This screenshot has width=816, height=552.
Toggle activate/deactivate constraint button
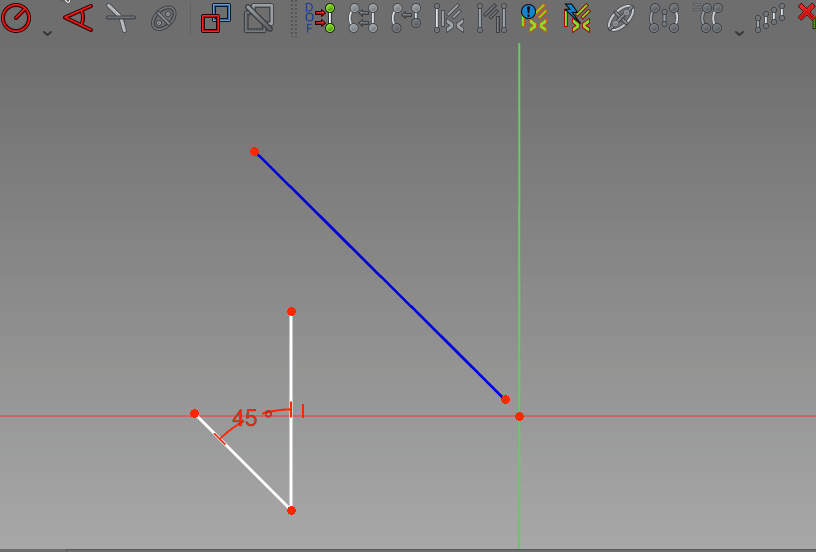(x=258, y=17)
